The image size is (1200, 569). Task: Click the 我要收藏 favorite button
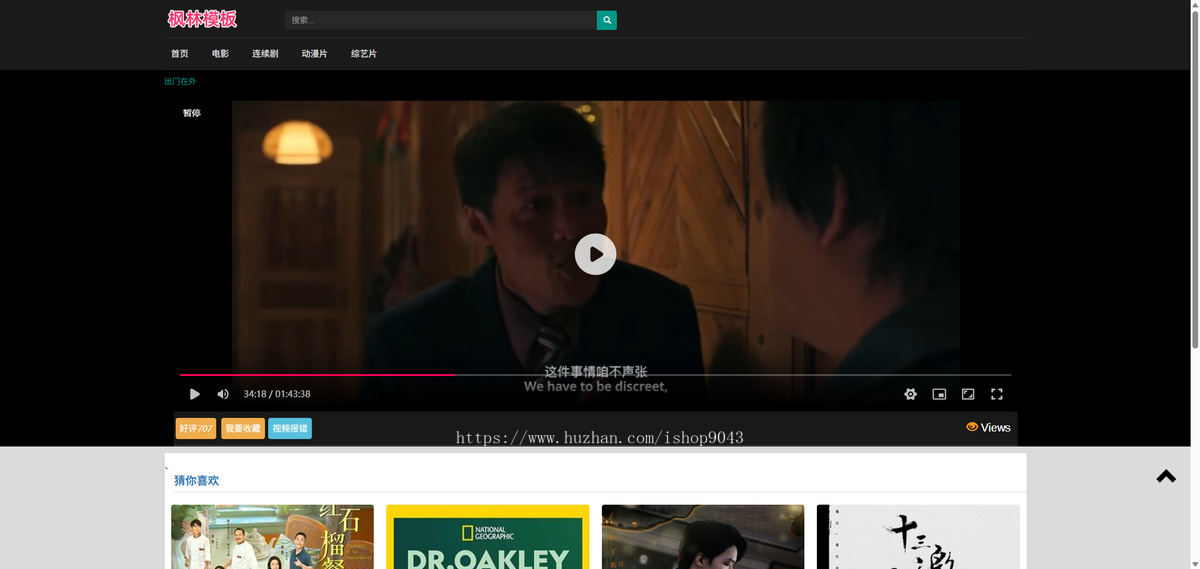pos(243,428)
